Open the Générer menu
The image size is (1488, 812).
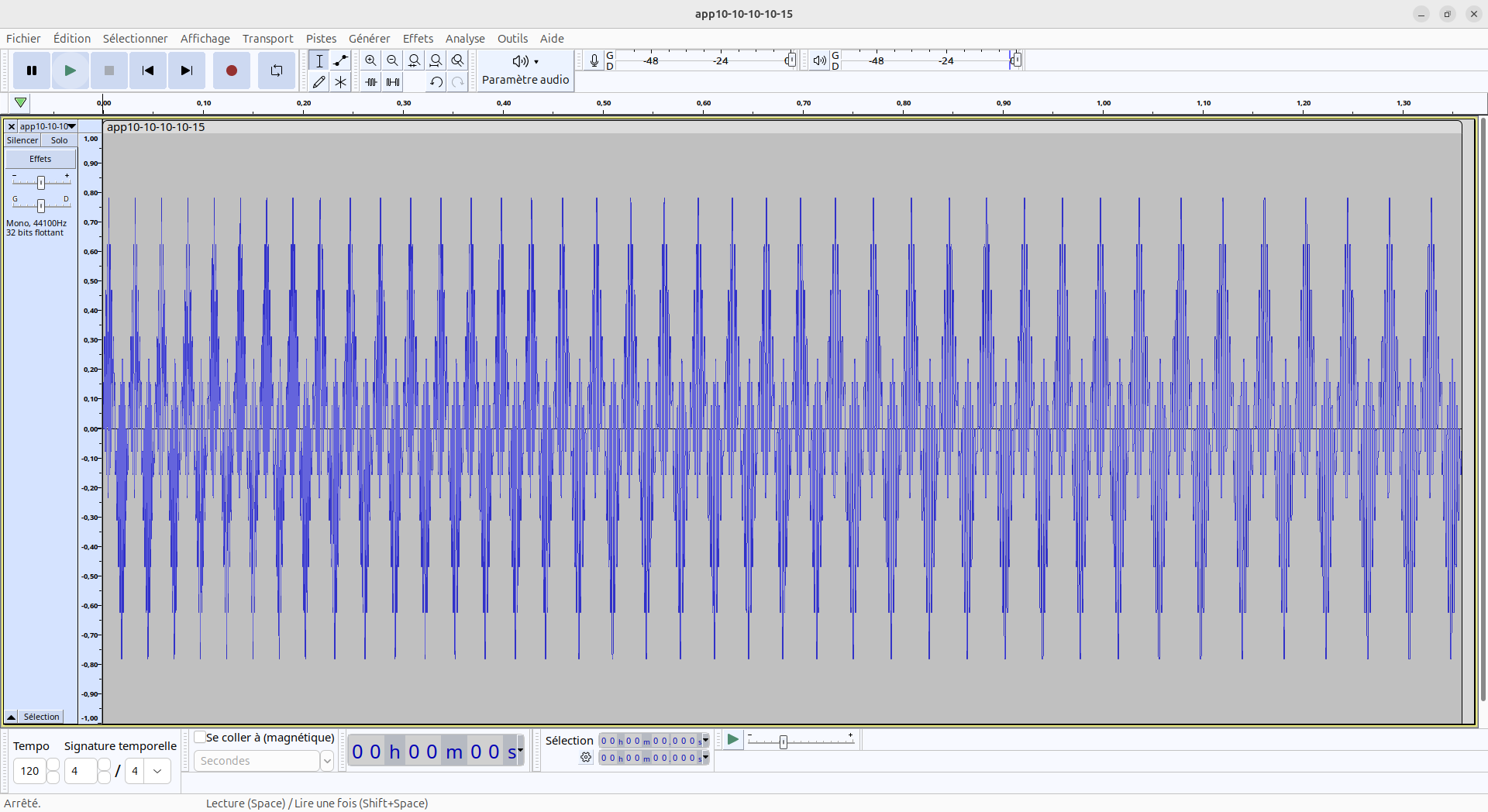pyautogui.click(x=369, y=39)
